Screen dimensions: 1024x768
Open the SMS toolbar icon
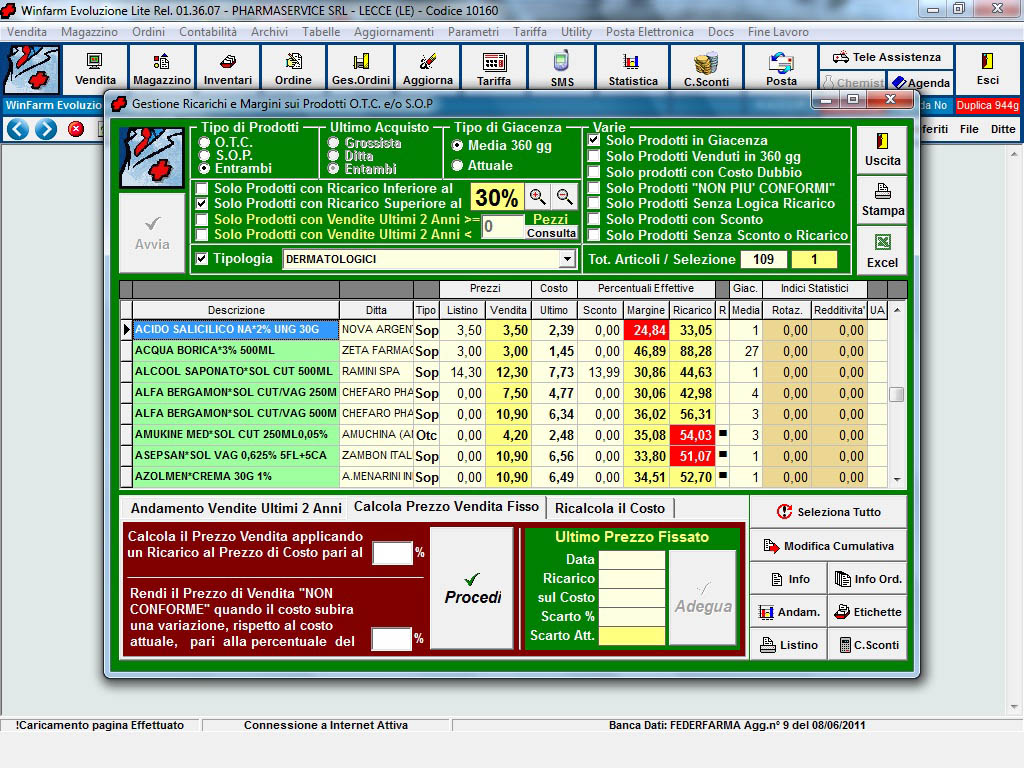(x=562, y=68)
